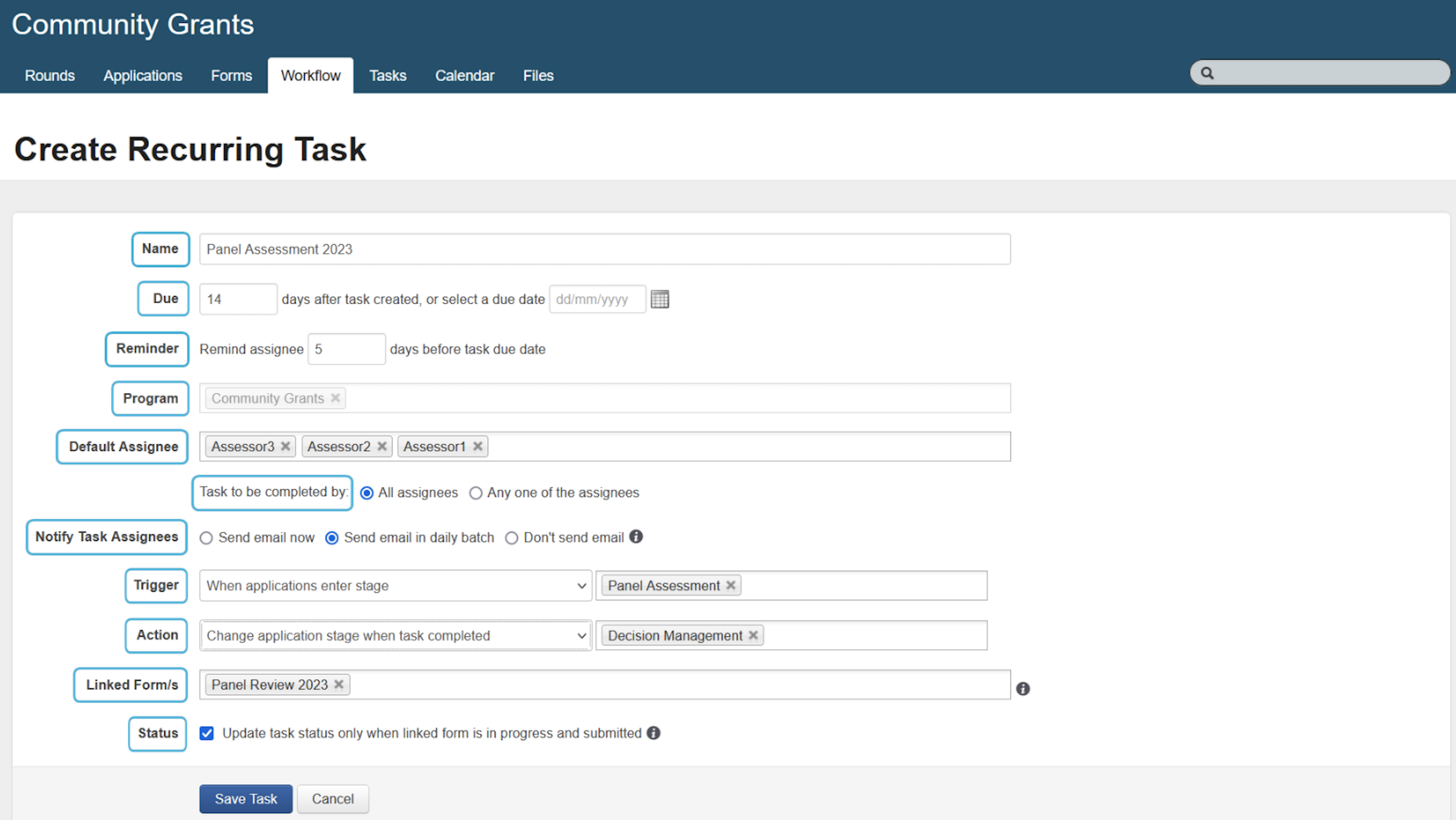This screenshot has height=820, width=1456.
Task: Remove the Assessor1 assignee tag
Action: pyautogui.click(x=478, y=446)
